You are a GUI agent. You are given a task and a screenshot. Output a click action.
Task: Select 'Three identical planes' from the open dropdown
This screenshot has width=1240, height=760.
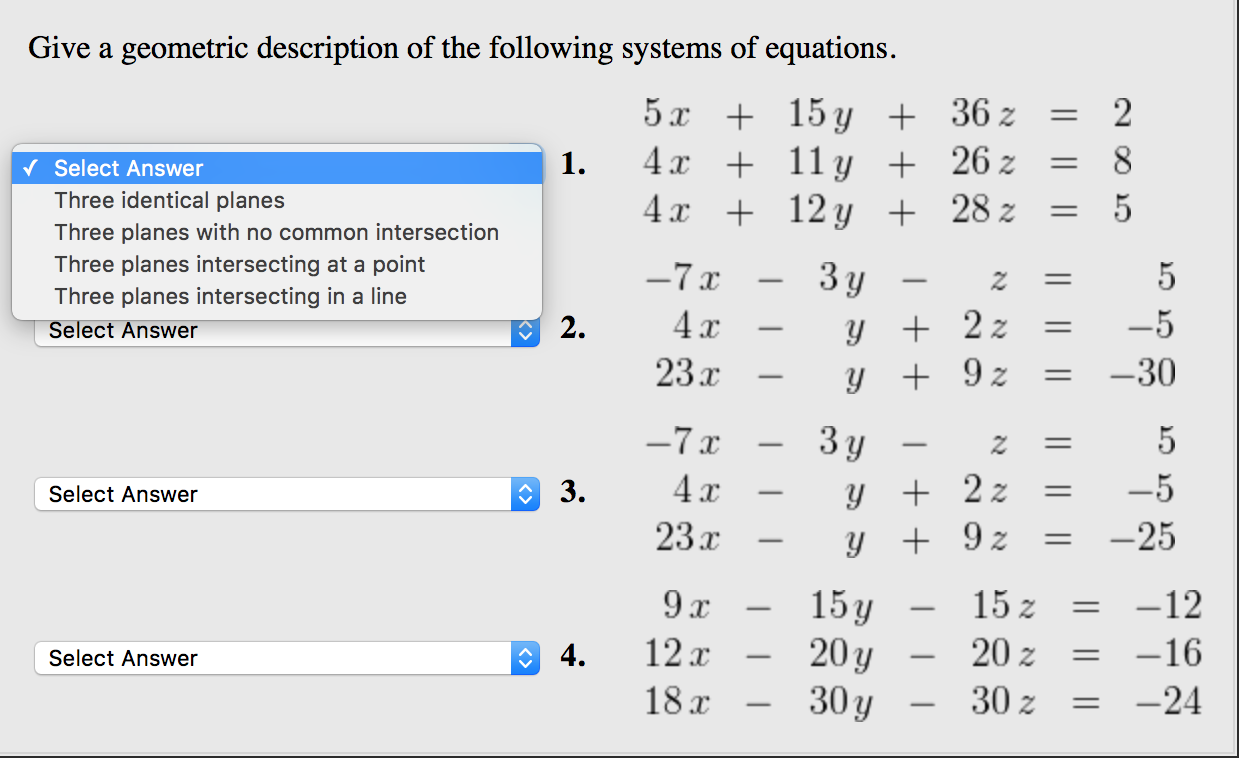click(168, 200)
